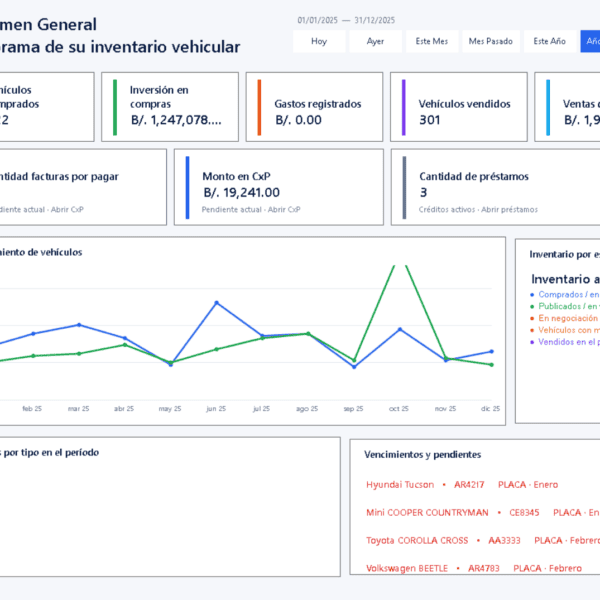Toggle the Vehículos con legend item
The image size is (600, 600).
tap(565, 330)
